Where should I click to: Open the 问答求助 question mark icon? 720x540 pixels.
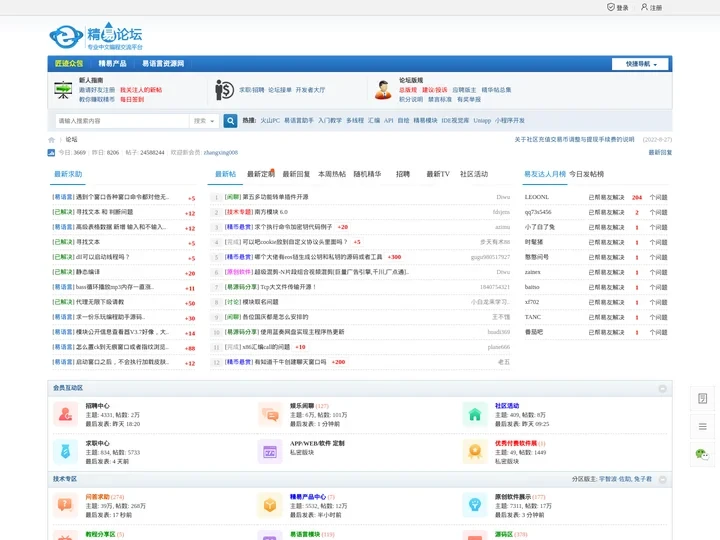[x=66, y=505]
